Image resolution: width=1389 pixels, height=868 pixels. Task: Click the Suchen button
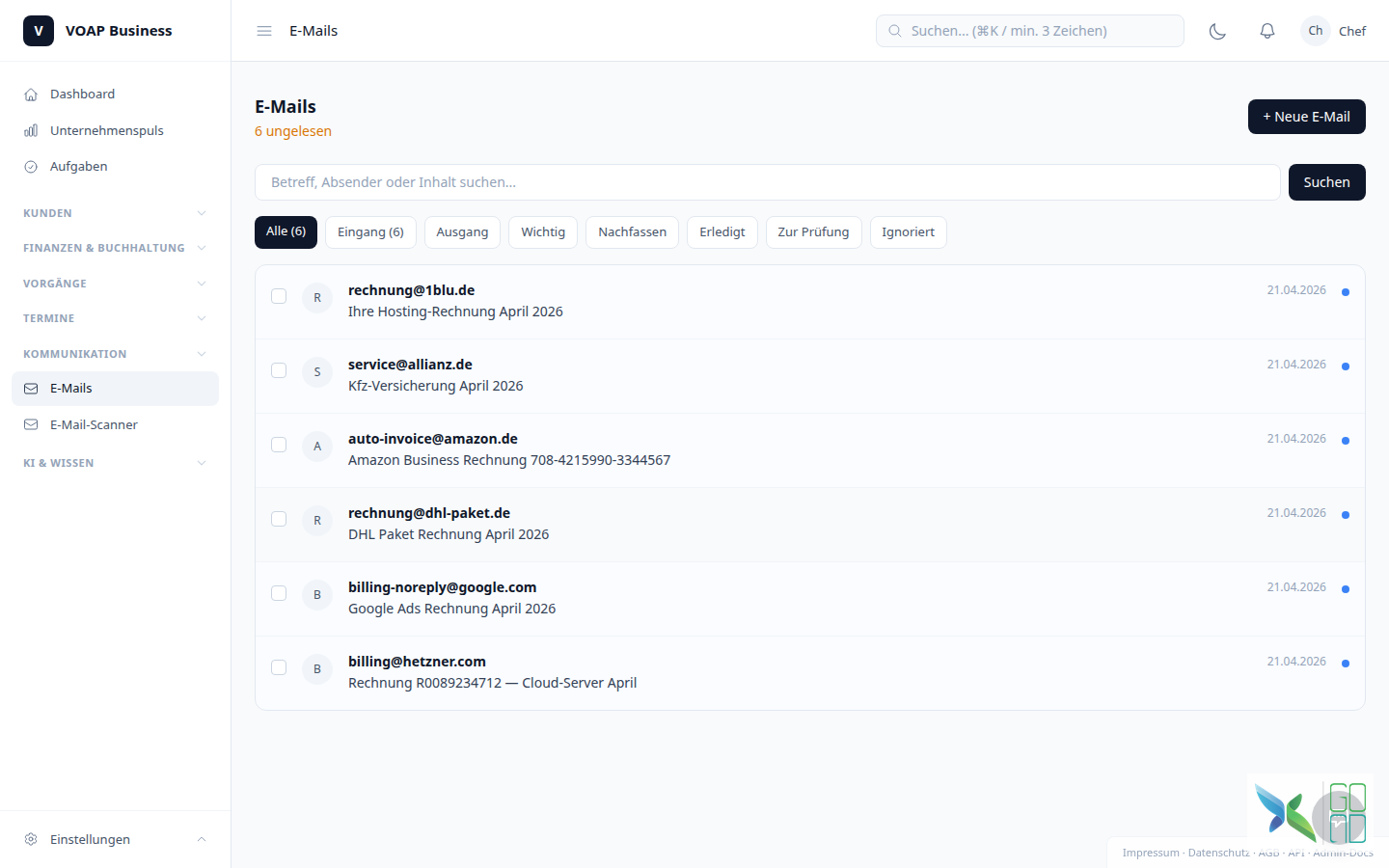(1326, 182)
